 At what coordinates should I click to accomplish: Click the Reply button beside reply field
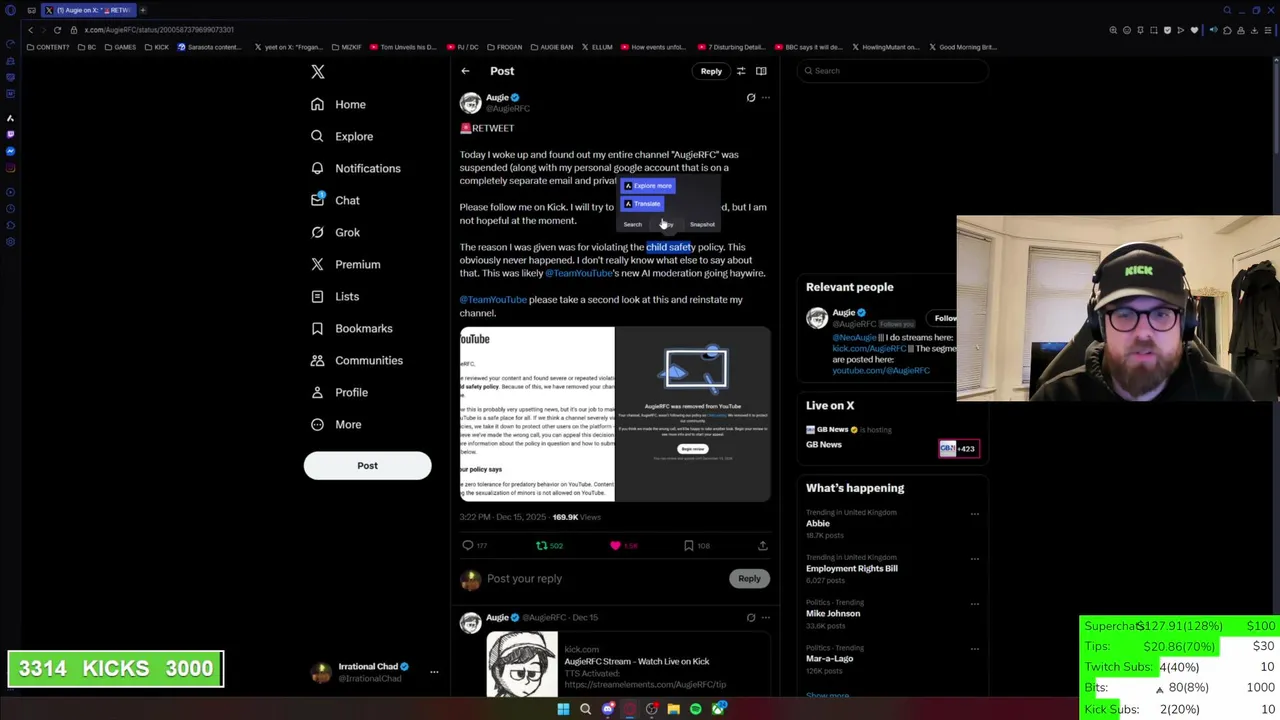749,579
